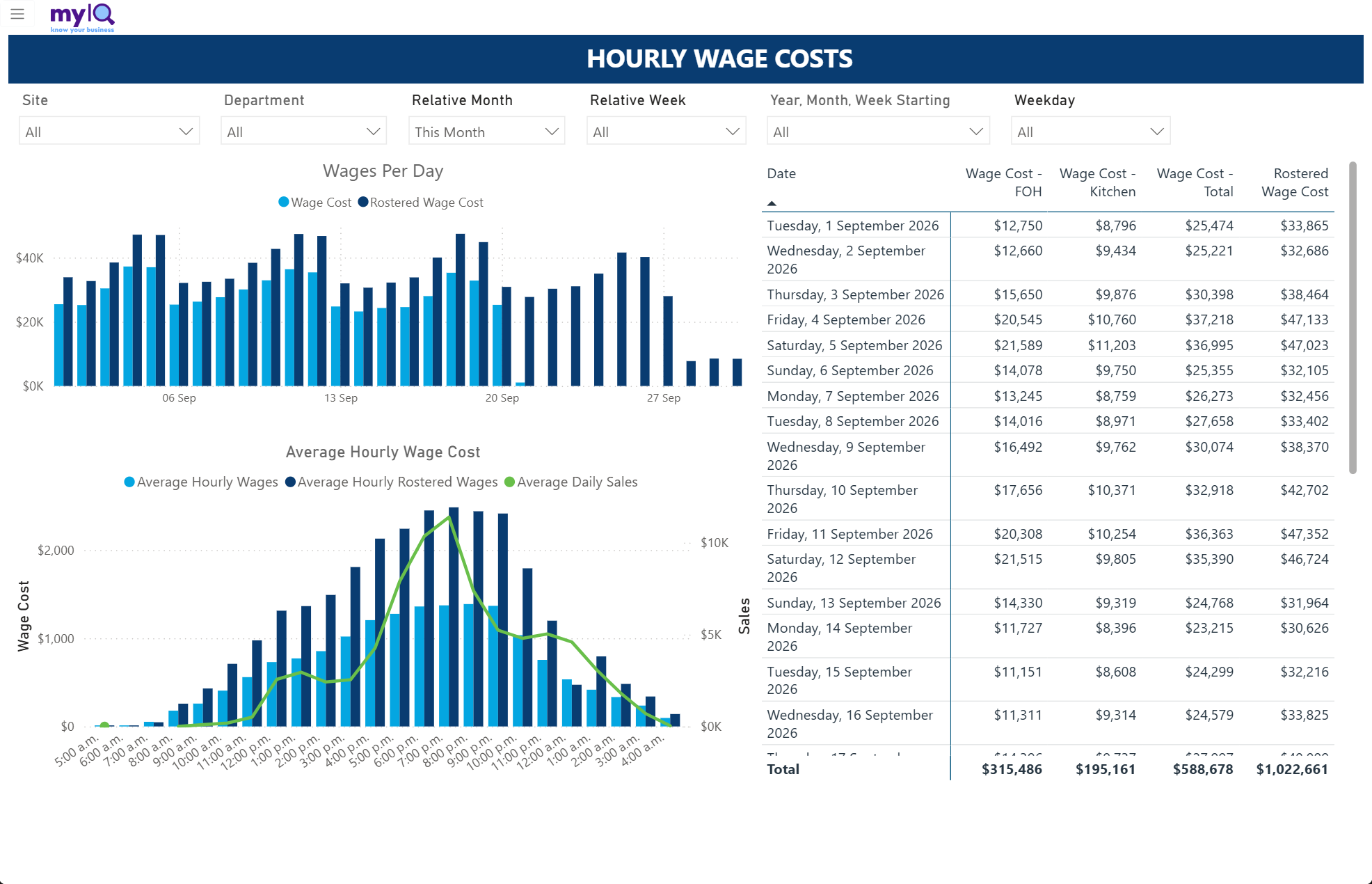Click the 20 Sep axis label
Viewport: 1372px width, 884px height.
click(x=502, y=397)
